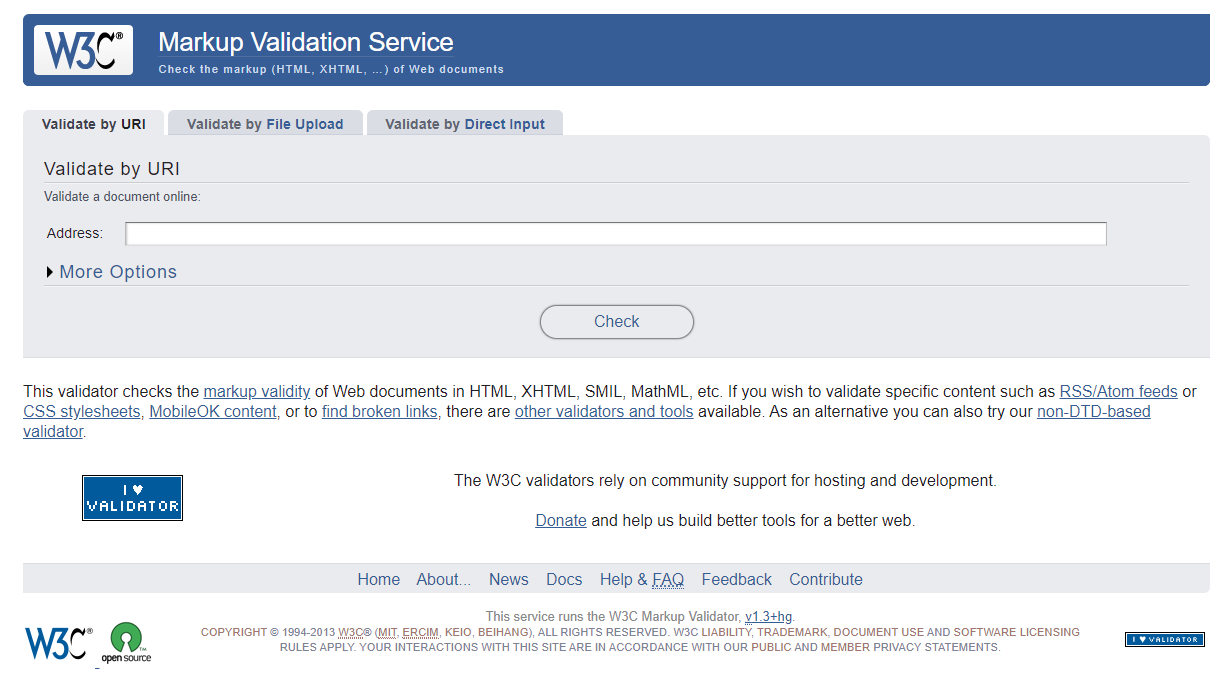Open the MobileOK content link
The image size is (1232, 699).
point(214,412)
